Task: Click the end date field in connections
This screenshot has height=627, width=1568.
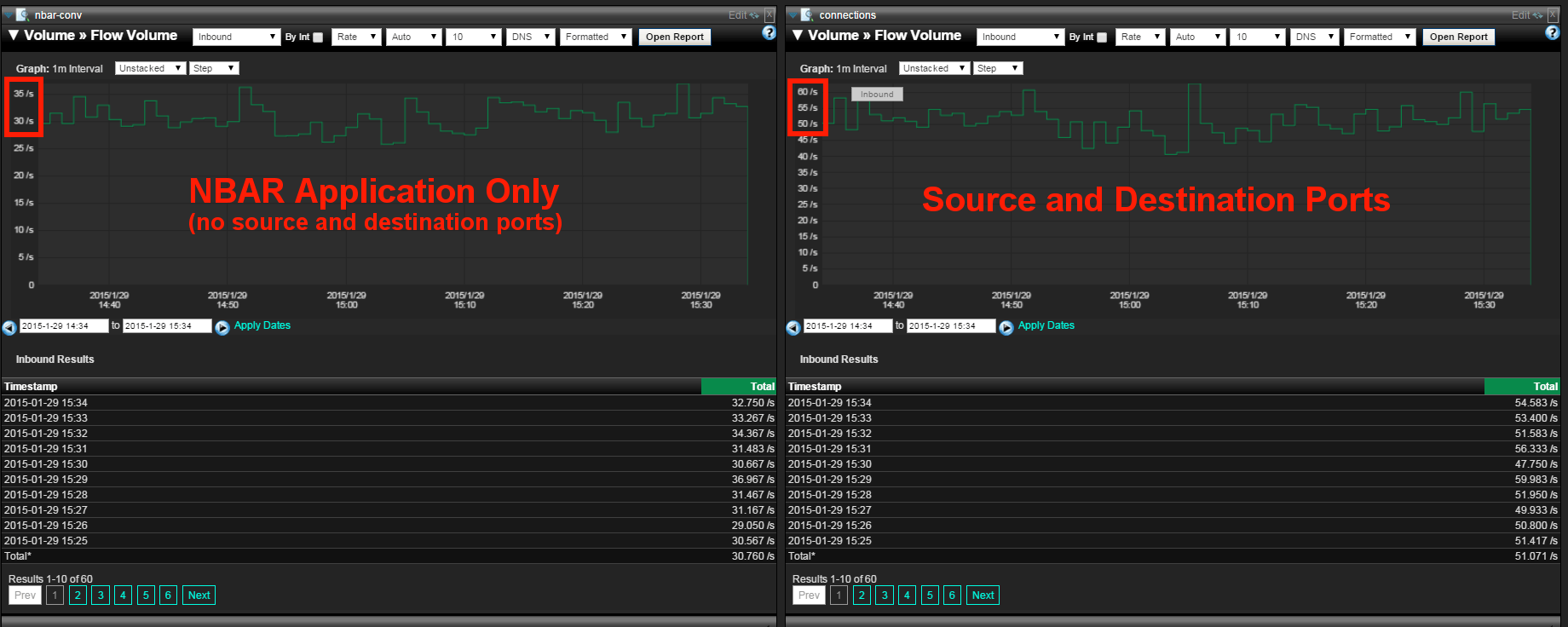Action: pos(951,326)
